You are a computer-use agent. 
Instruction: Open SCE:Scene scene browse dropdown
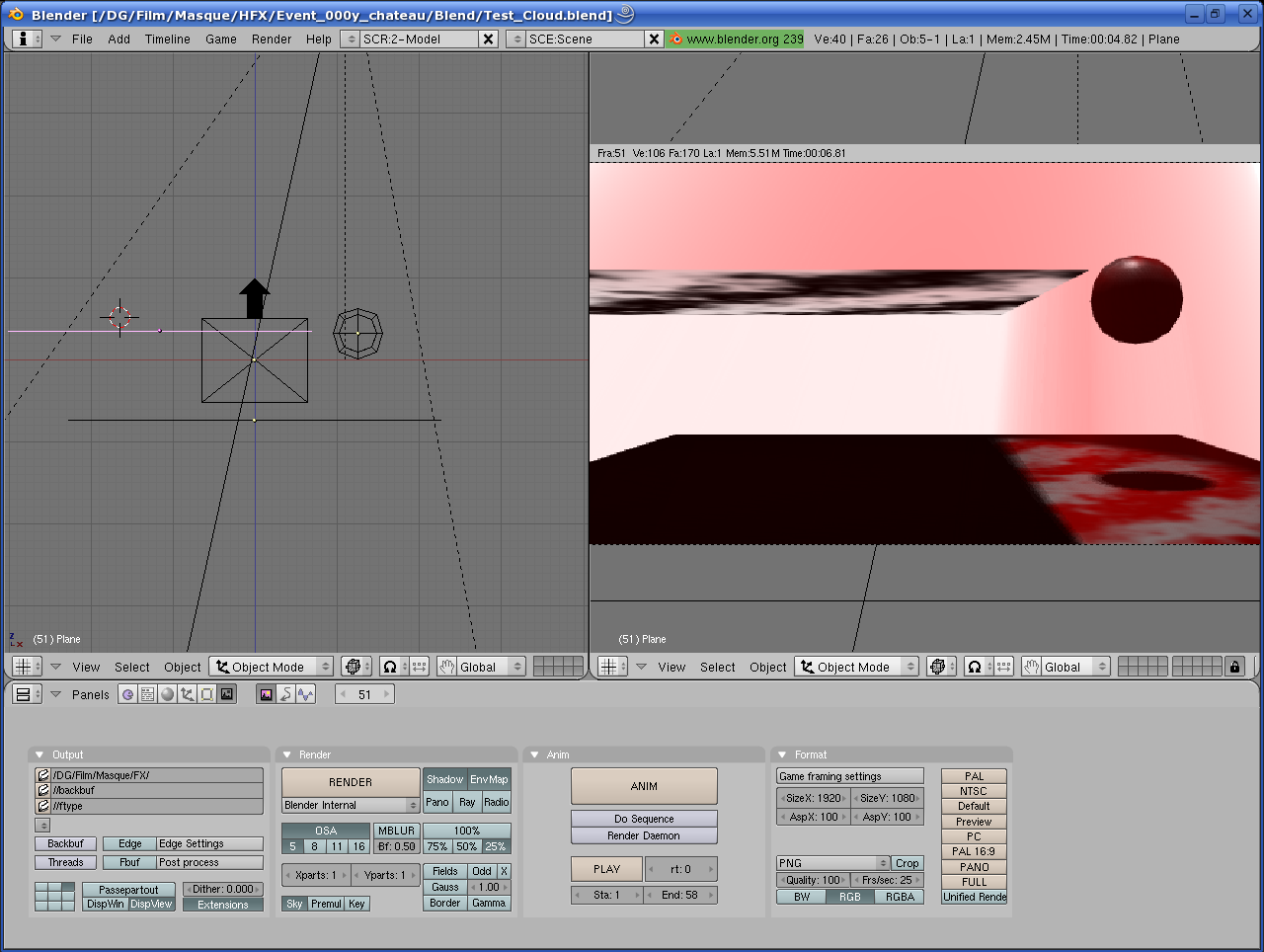tap(515, 39)
